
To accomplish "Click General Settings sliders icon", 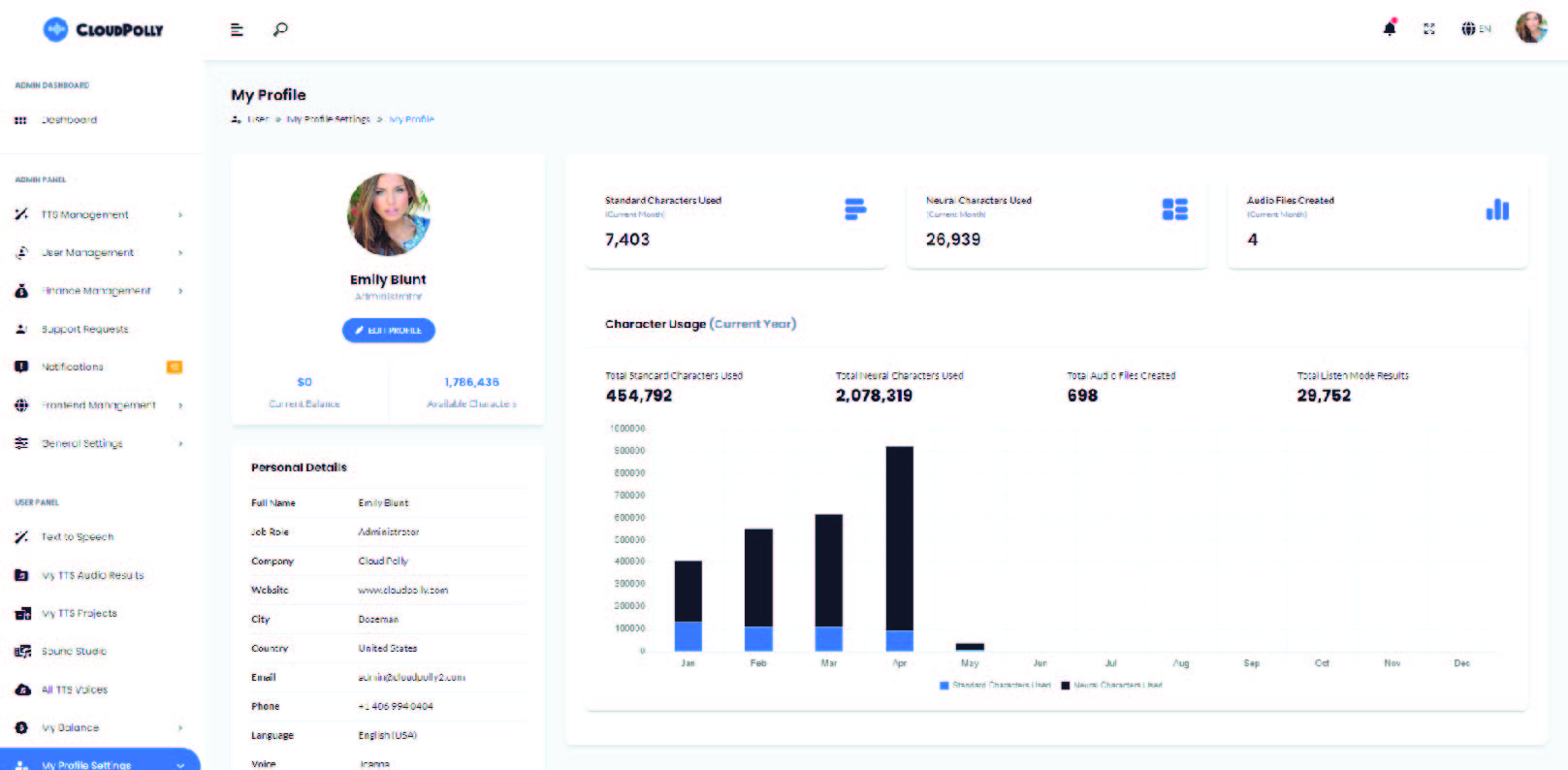I will point(21,443).
